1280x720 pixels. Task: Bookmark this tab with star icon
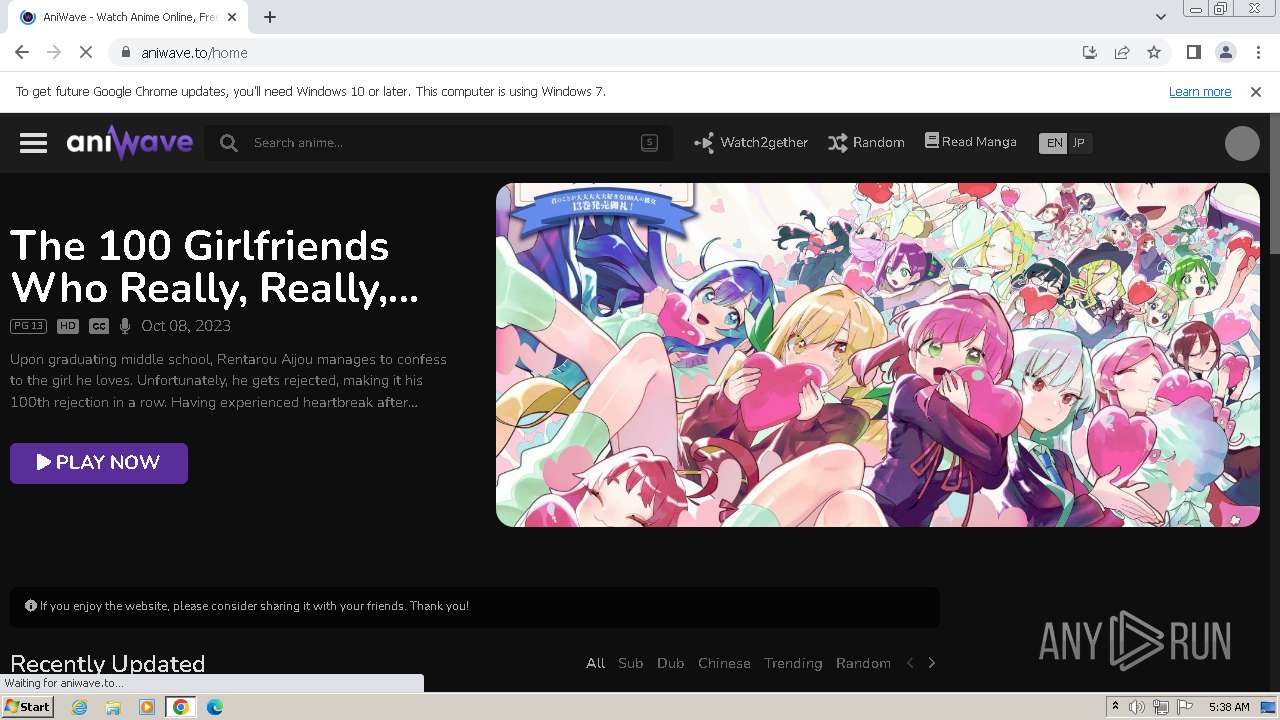(1154, 53)
